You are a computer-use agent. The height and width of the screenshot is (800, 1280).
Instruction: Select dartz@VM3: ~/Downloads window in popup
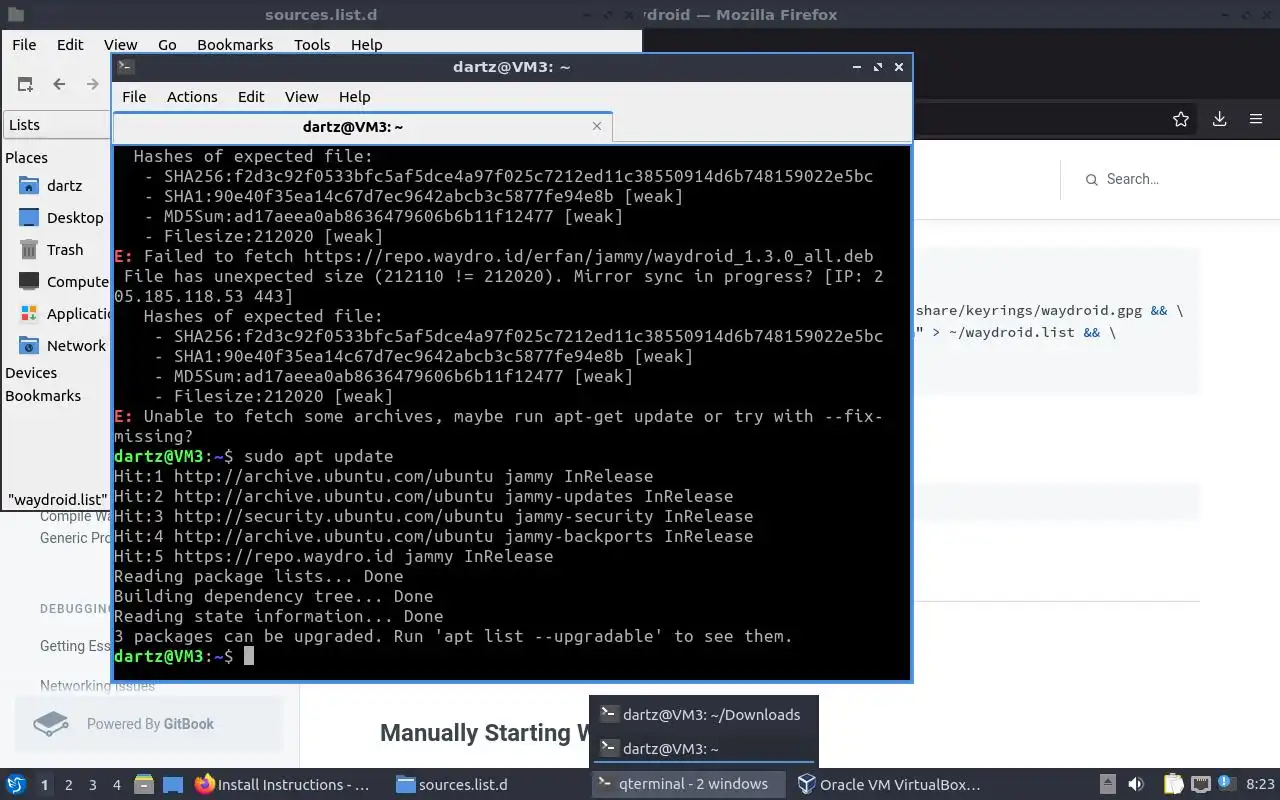(x=704, y=714)
